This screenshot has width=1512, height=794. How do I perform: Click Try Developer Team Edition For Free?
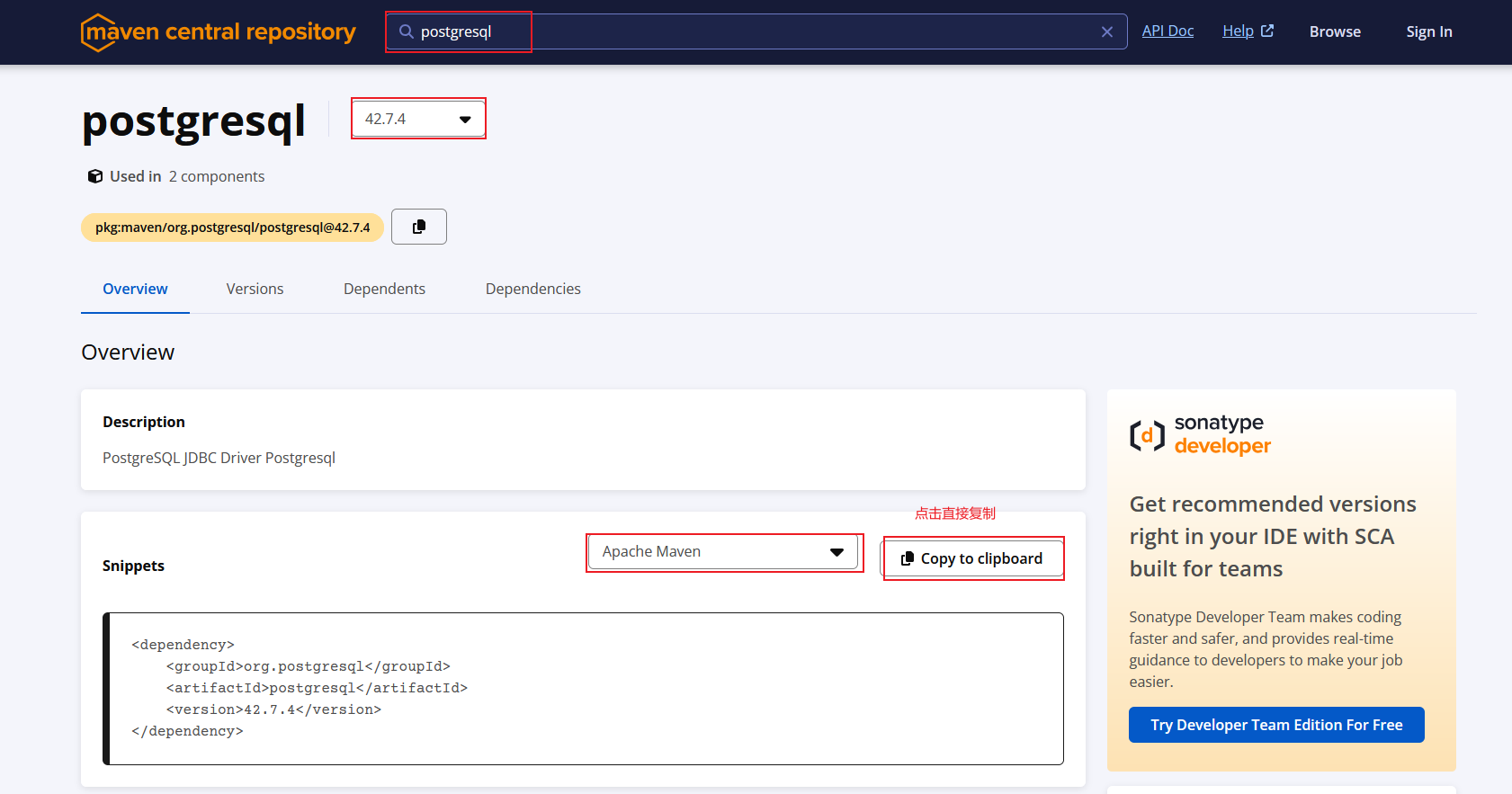(x=1276, y=725)
